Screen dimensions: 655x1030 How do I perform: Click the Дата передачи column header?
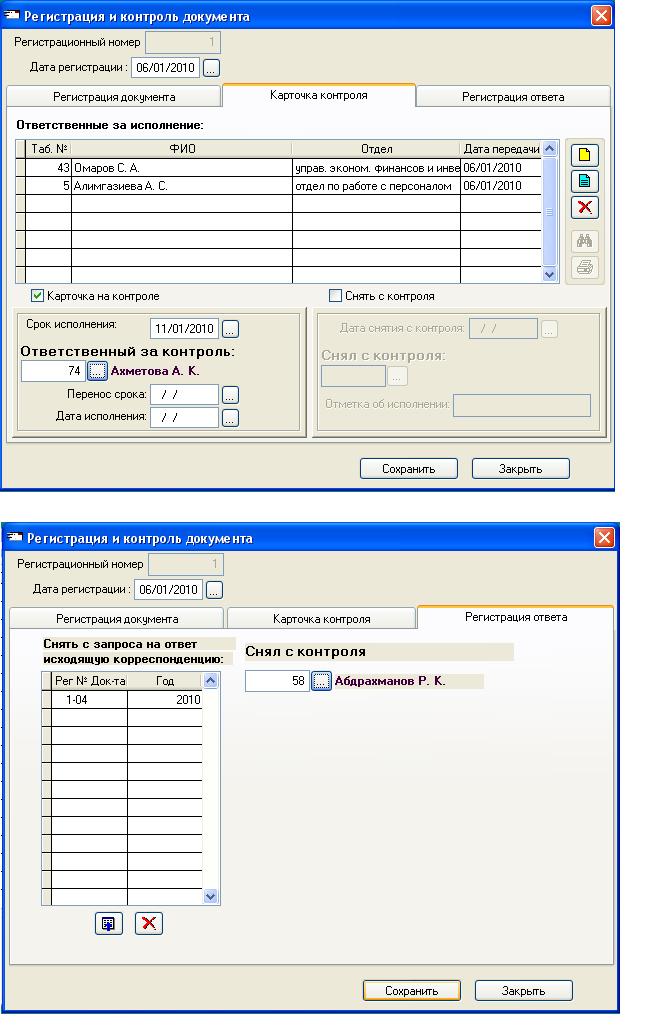[501, 149]
